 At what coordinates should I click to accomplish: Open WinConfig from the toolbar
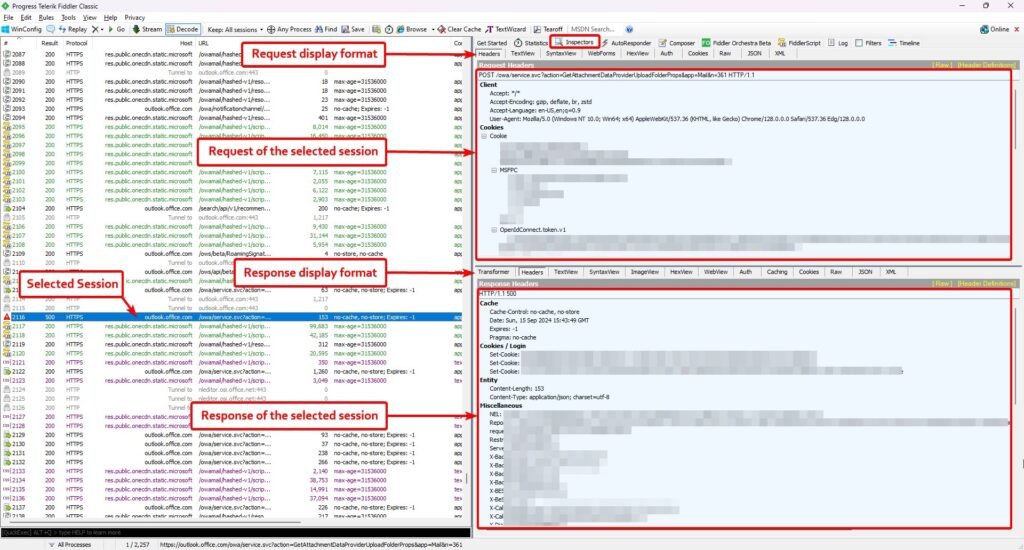coord(22,29)
